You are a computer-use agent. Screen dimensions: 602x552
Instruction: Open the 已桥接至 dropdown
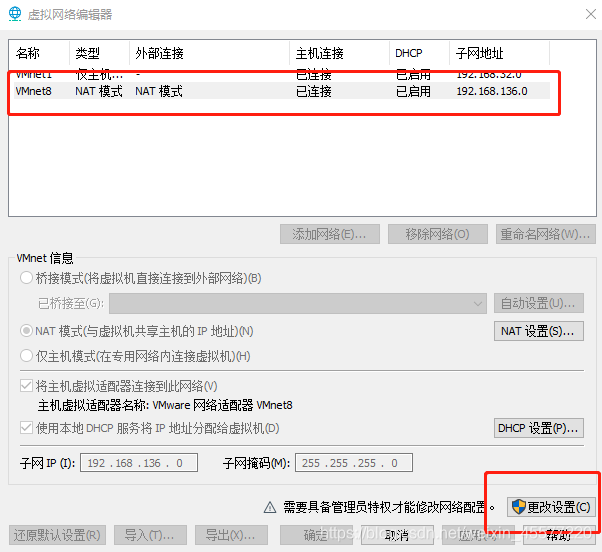298,304
